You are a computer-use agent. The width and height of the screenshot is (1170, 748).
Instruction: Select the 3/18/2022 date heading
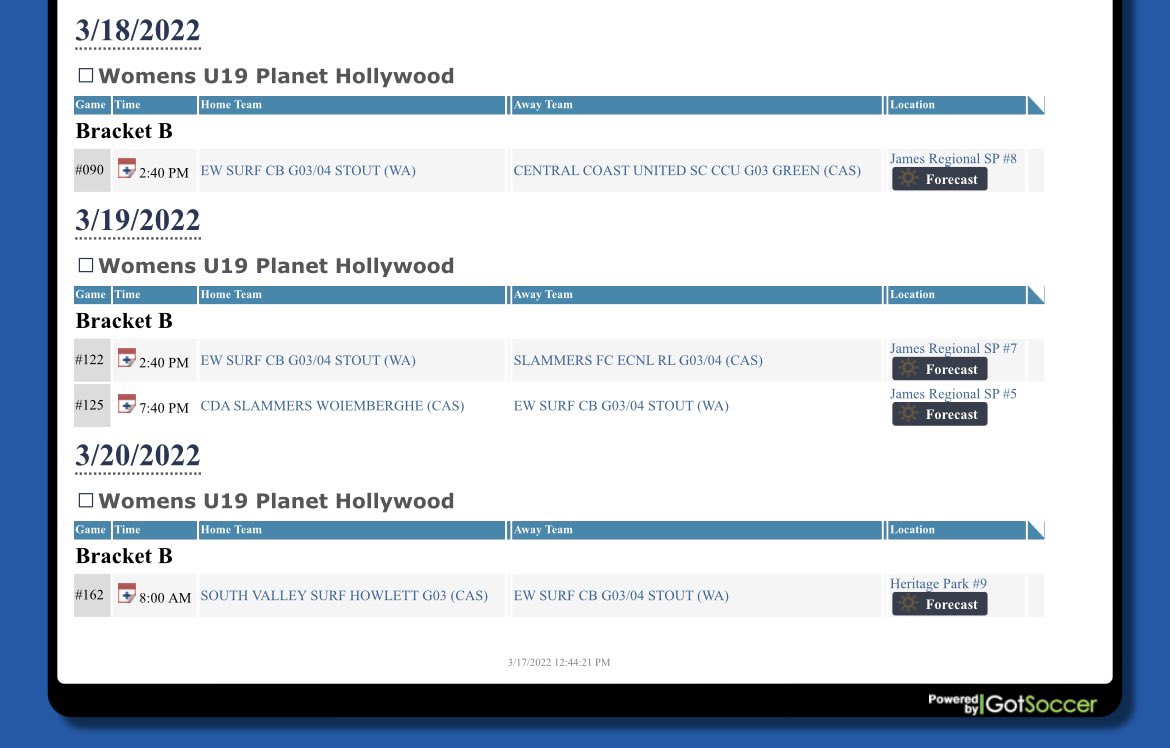click(x=138, y=31)
